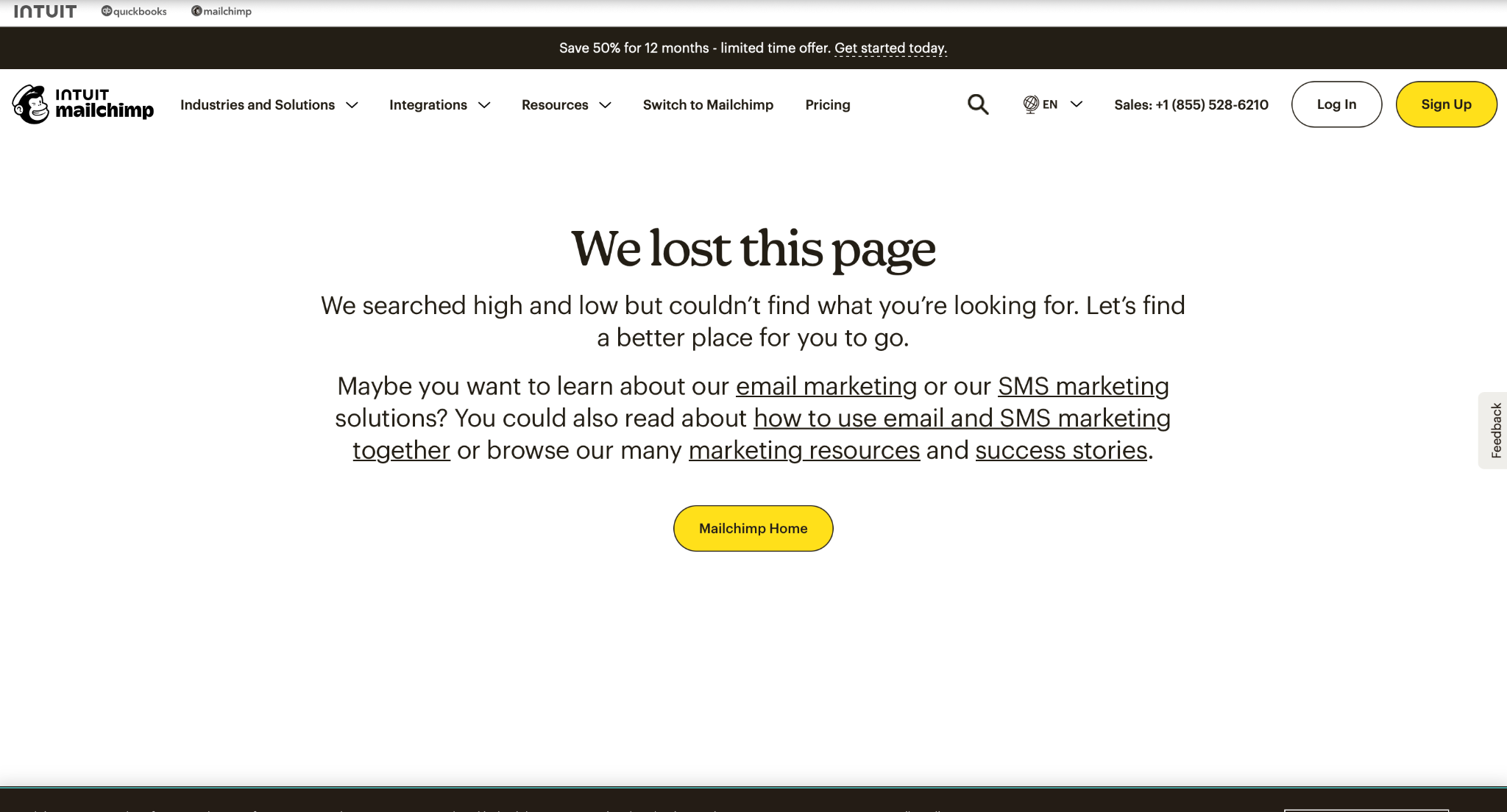Click the yellow Sign Up button
Viewport: 1507px width, 812px height.
tap(1446, 104)
